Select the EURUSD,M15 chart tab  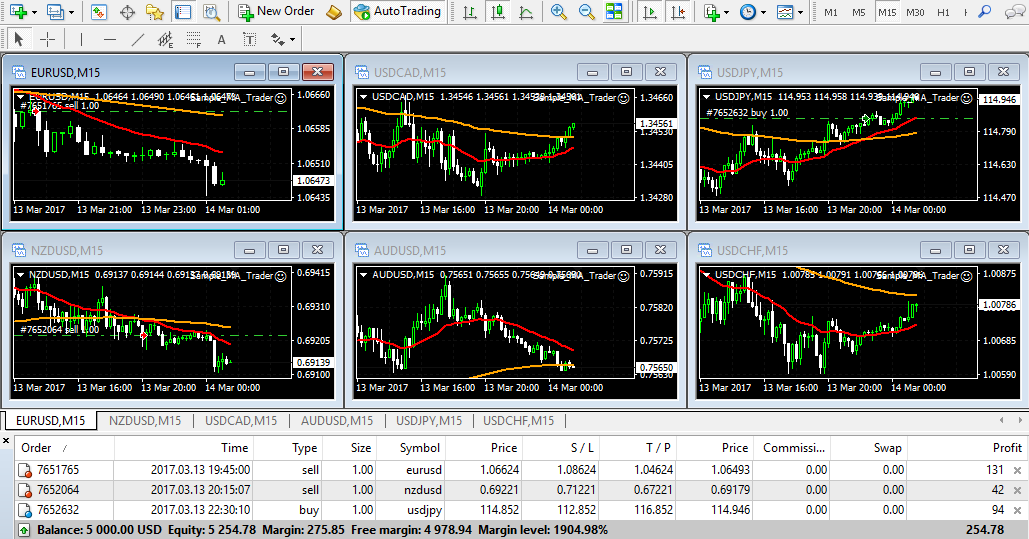click(x=51, y=421)
